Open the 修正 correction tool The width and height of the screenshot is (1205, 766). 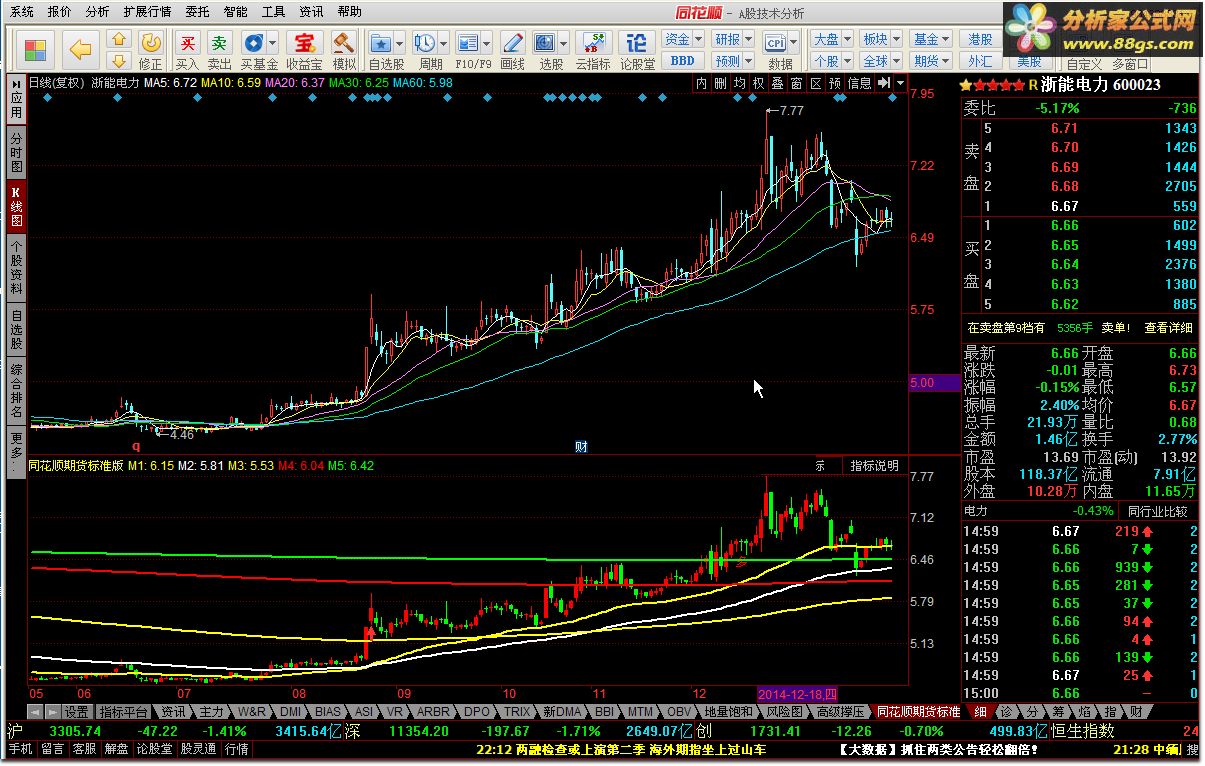point(150,49)
